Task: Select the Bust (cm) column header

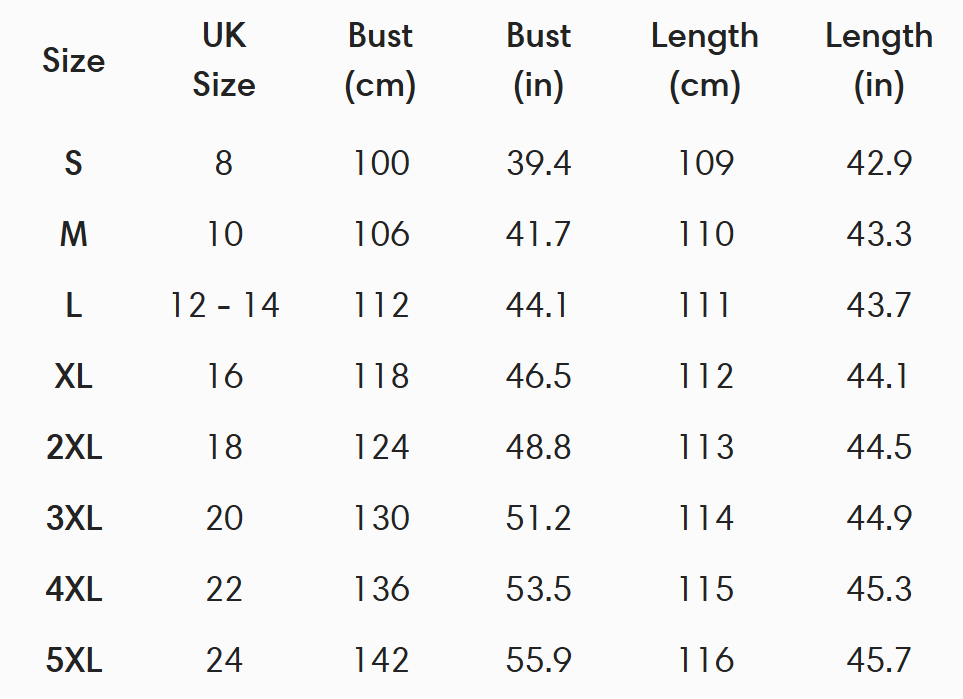Action: click(x=380, y=61)
